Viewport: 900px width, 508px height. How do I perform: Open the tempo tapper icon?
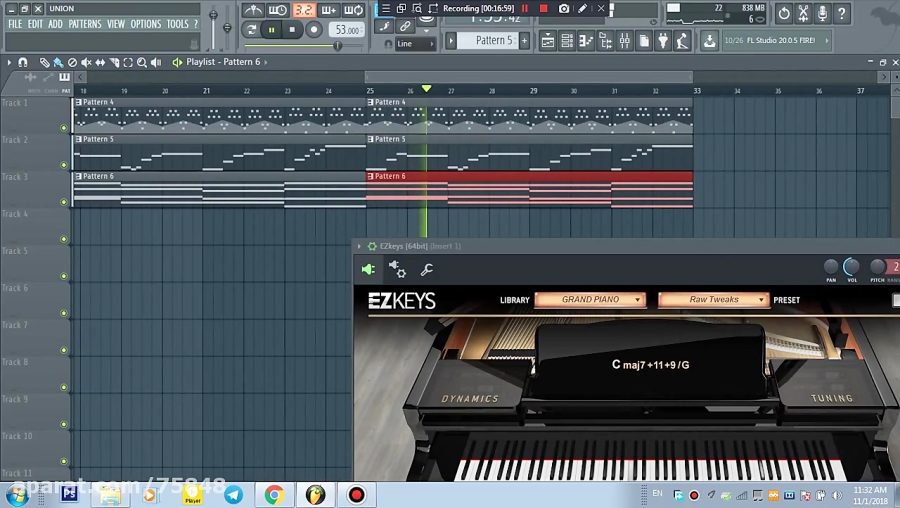tap(682, 41)
